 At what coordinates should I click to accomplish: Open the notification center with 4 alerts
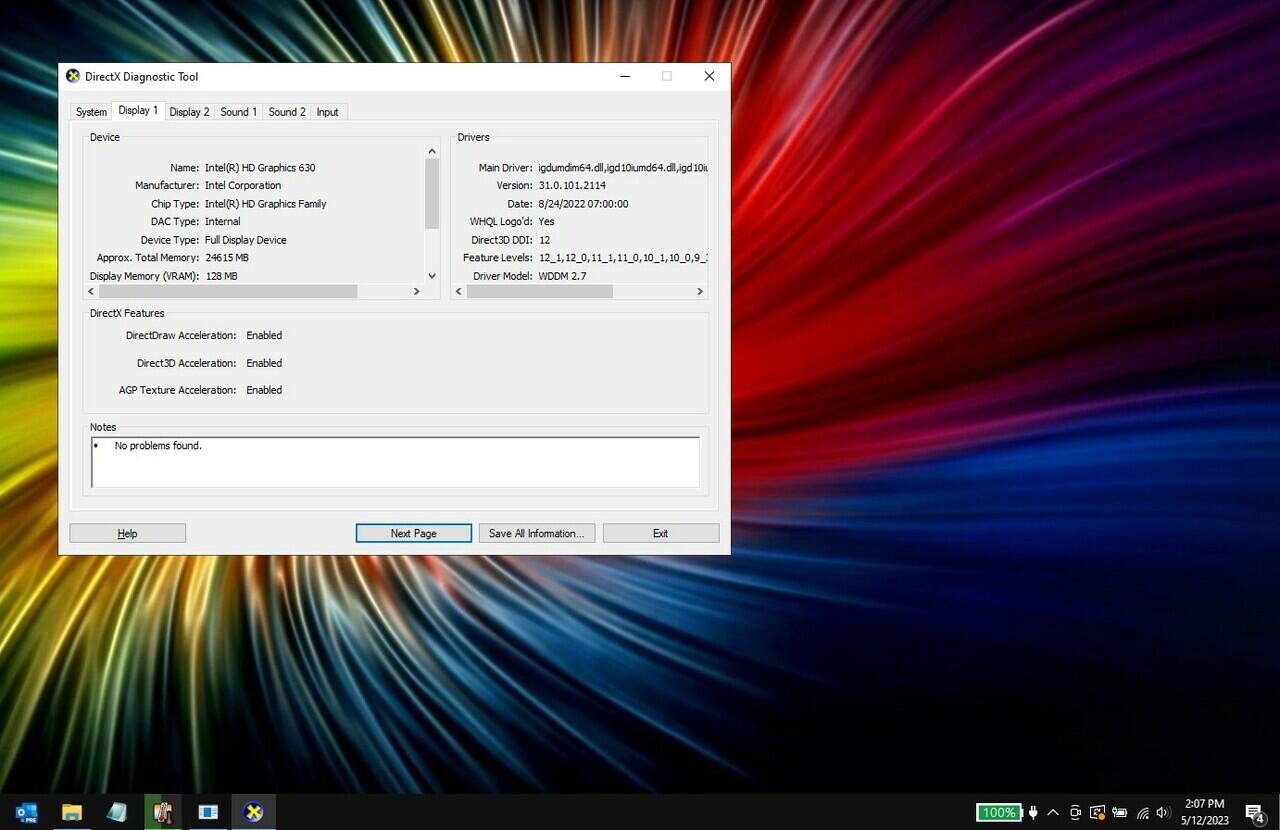click(x=1254, y=812)
